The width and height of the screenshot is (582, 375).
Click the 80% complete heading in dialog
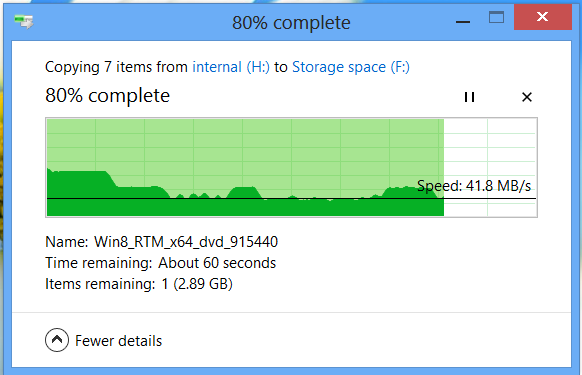[x=108, y=96]
